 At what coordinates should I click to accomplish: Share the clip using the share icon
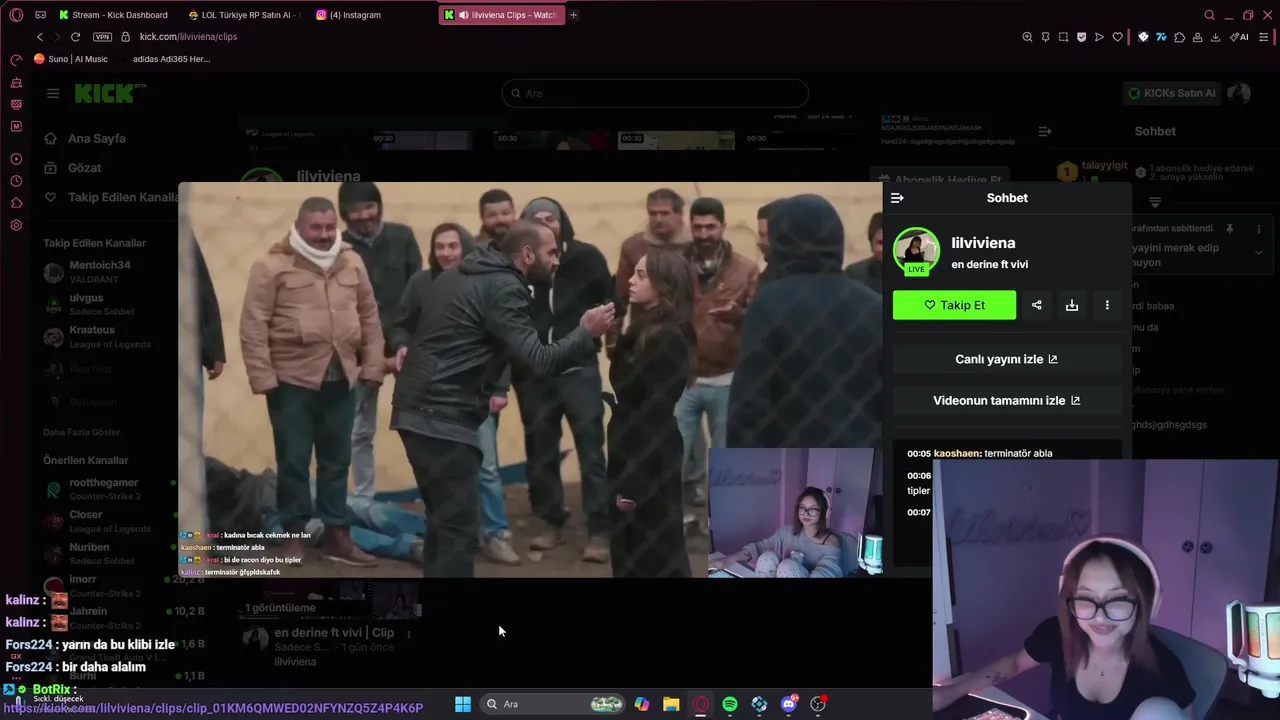(1036, 305)
